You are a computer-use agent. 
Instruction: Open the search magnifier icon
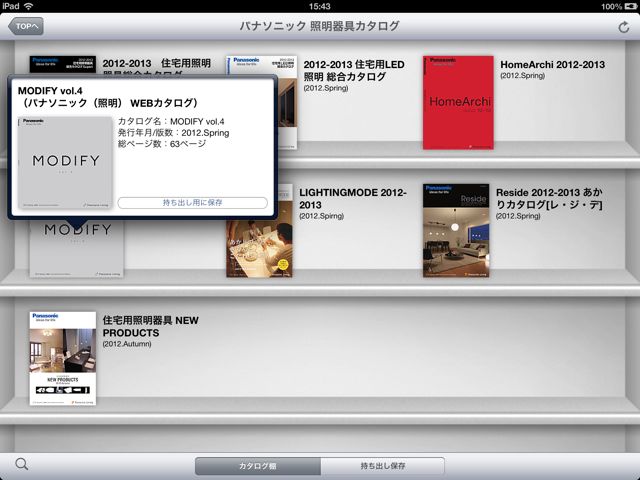pos(21,464)
